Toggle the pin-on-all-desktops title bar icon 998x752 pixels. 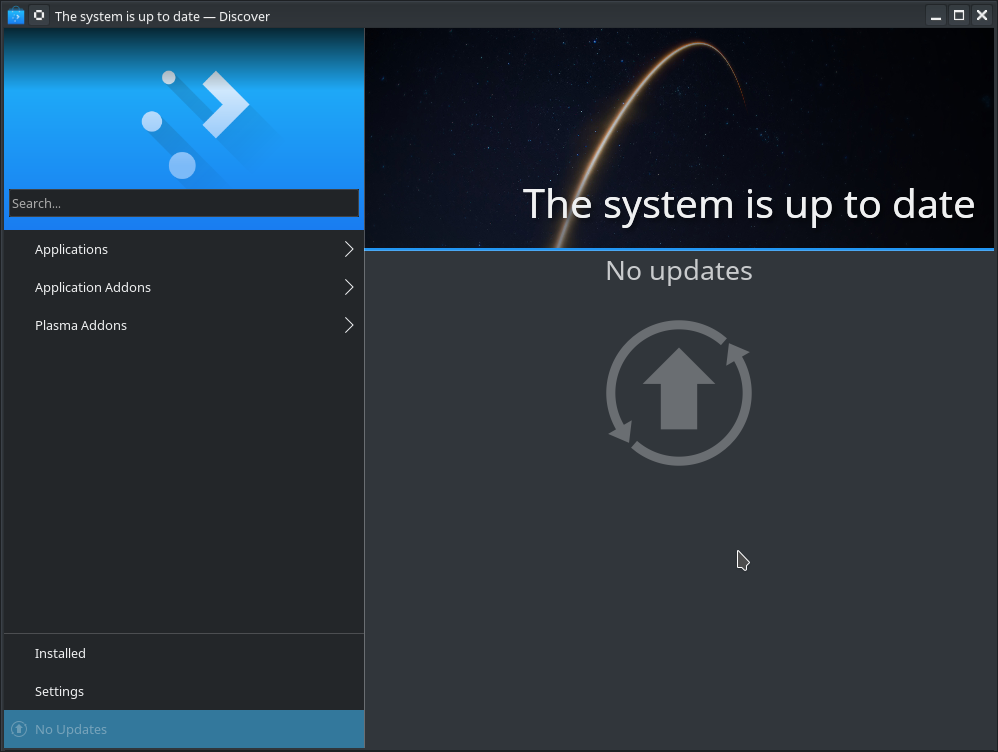pyautogui.click(x=39, y=15)
